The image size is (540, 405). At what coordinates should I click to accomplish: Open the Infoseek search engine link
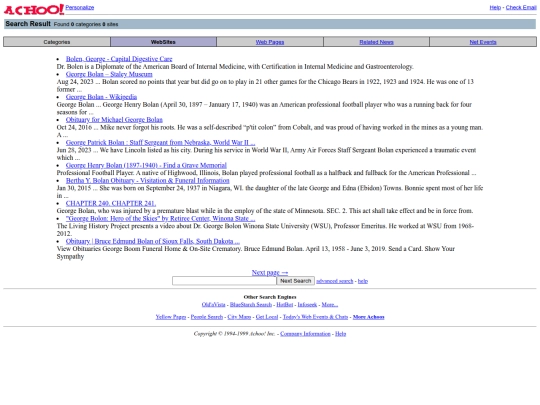coord(307,304)
